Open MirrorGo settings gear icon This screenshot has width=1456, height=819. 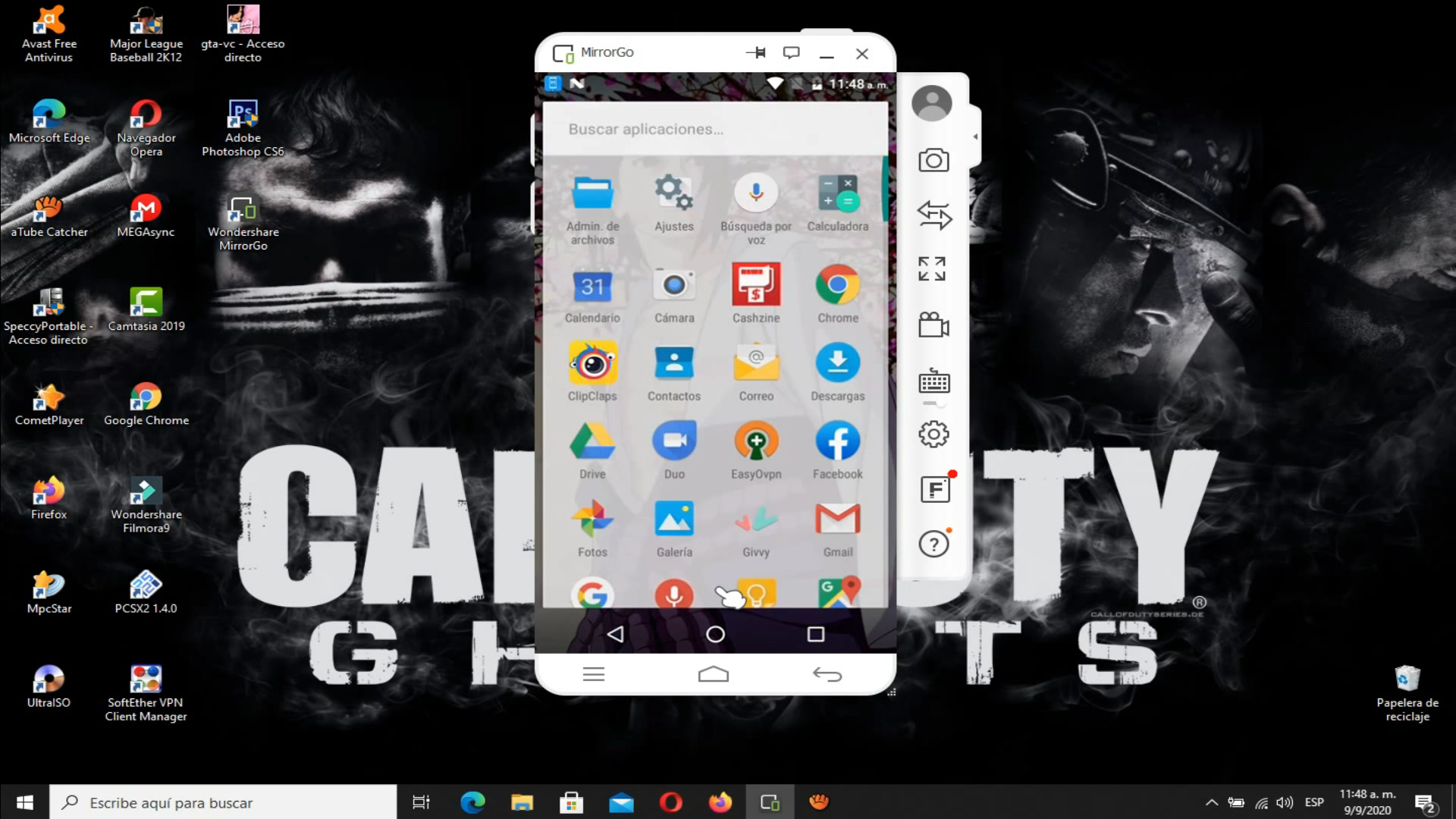coord(934,435)
